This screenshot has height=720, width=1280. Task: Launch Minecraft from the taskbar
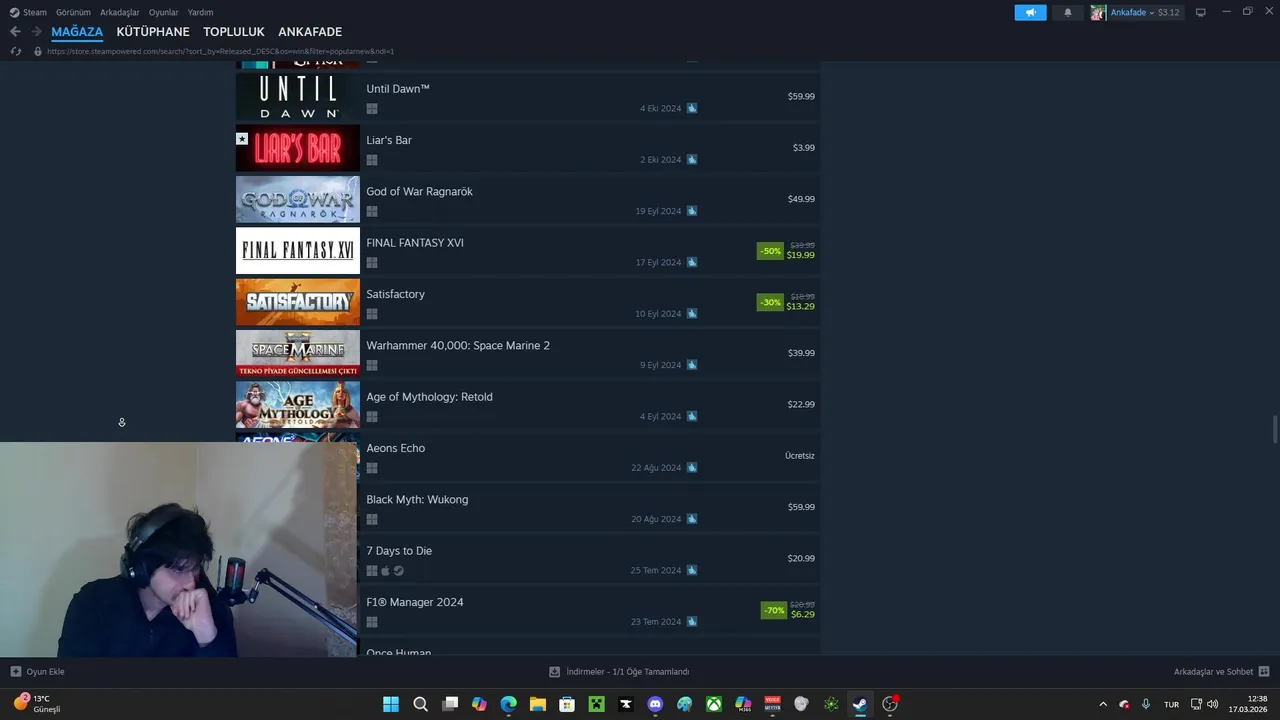pyautogui.click(x=597, y=704)
